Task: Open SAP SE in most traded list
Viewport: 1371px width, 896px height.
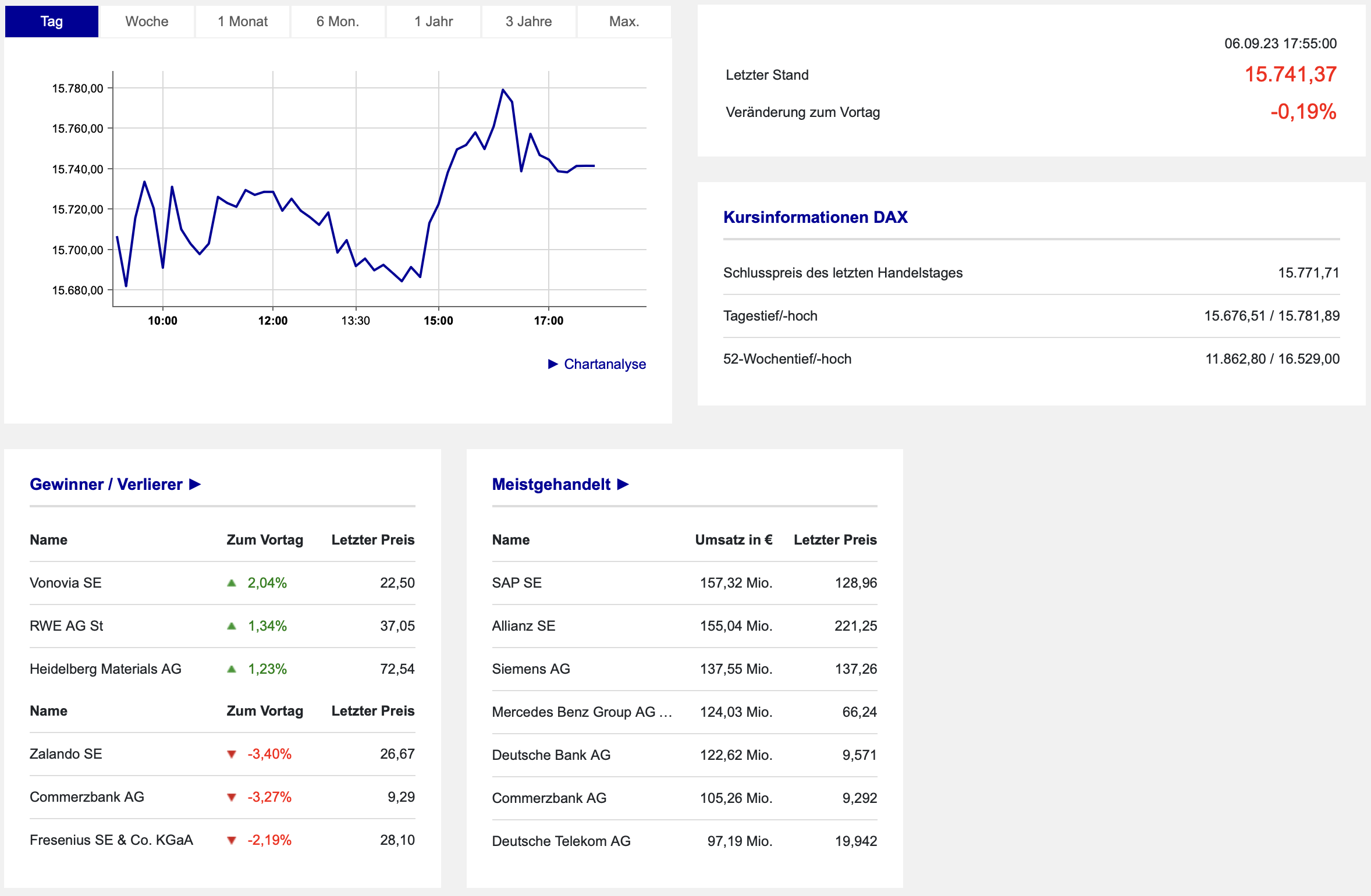Action: 517,583
